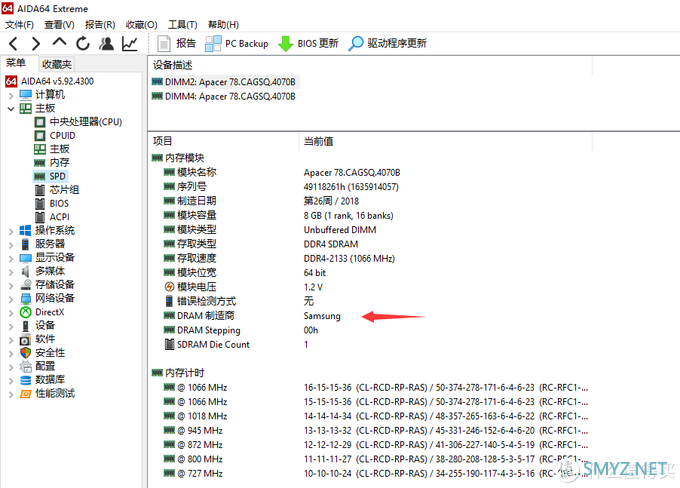The image size is (680, 488).
Task: Click the 操作系统 Windows logo icon
Action: pyautogui.click(x=26, y=231)
